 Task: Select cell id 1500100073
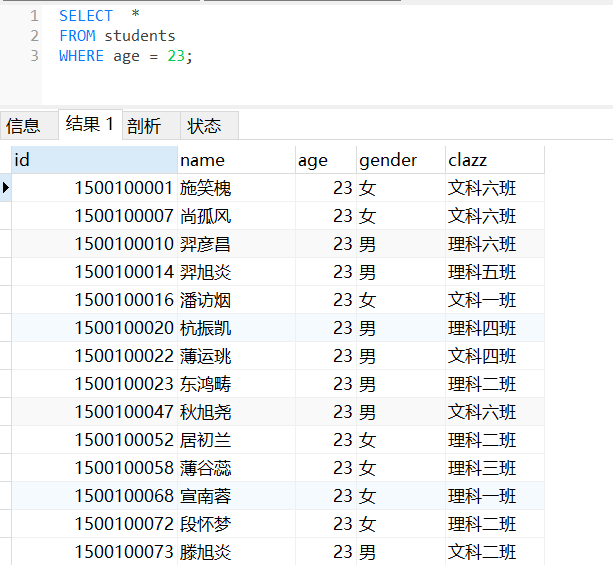click(95, 552)
